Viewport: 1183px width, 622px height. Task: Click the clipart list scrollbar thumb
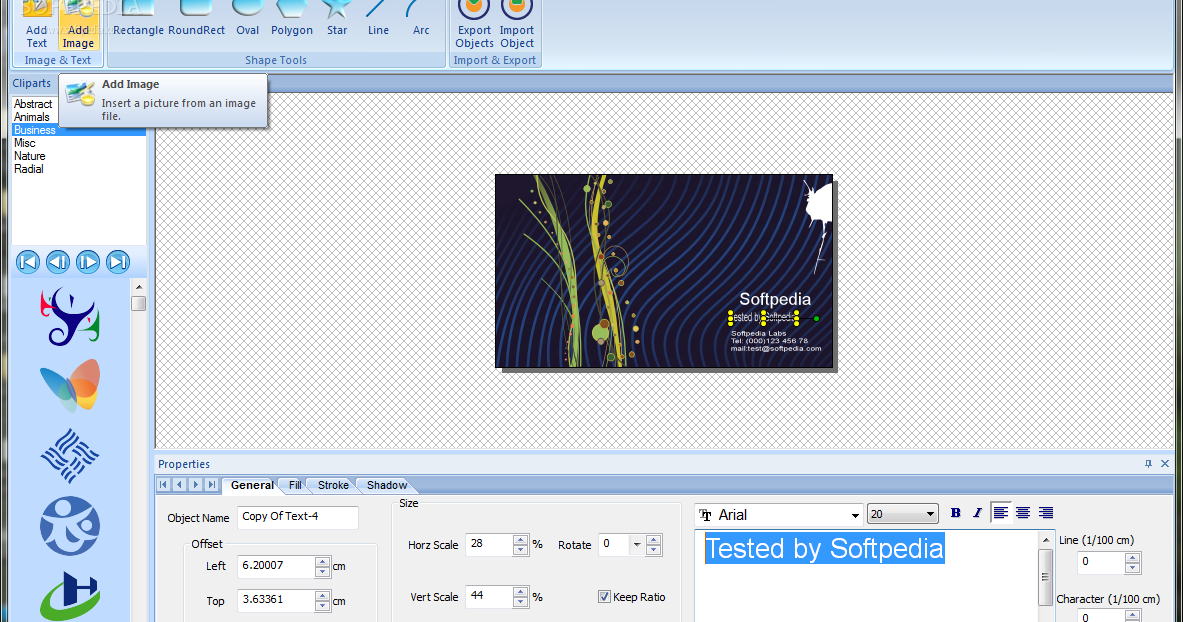click(x=138, y=303)
